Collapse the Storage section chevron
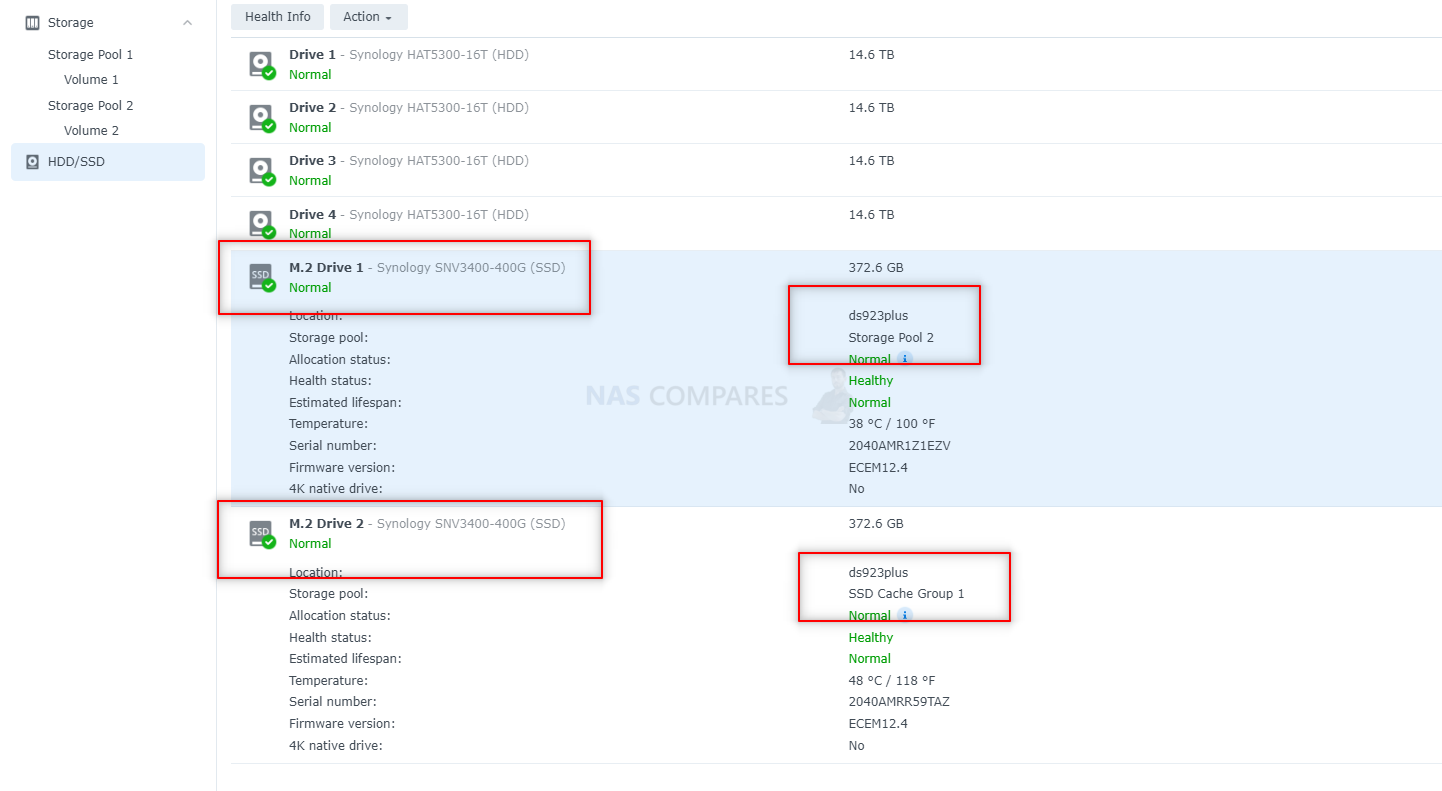This screenshot has height=791, width=1442. (x=187, y=22)
